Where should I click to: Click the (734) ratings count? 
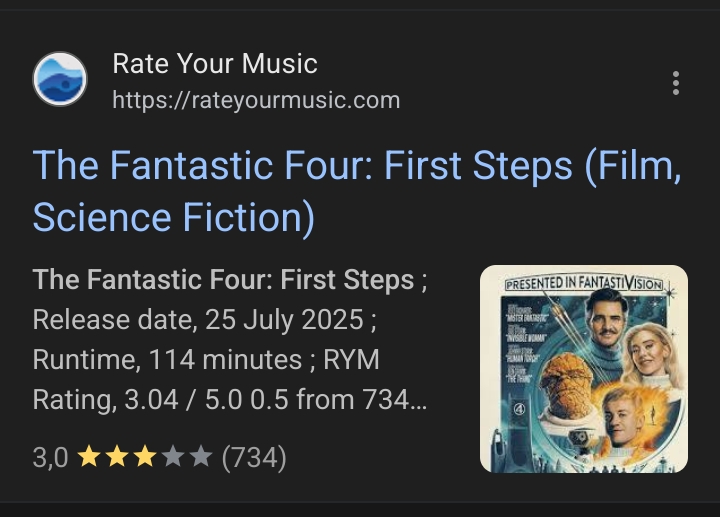tap(254, 458)
